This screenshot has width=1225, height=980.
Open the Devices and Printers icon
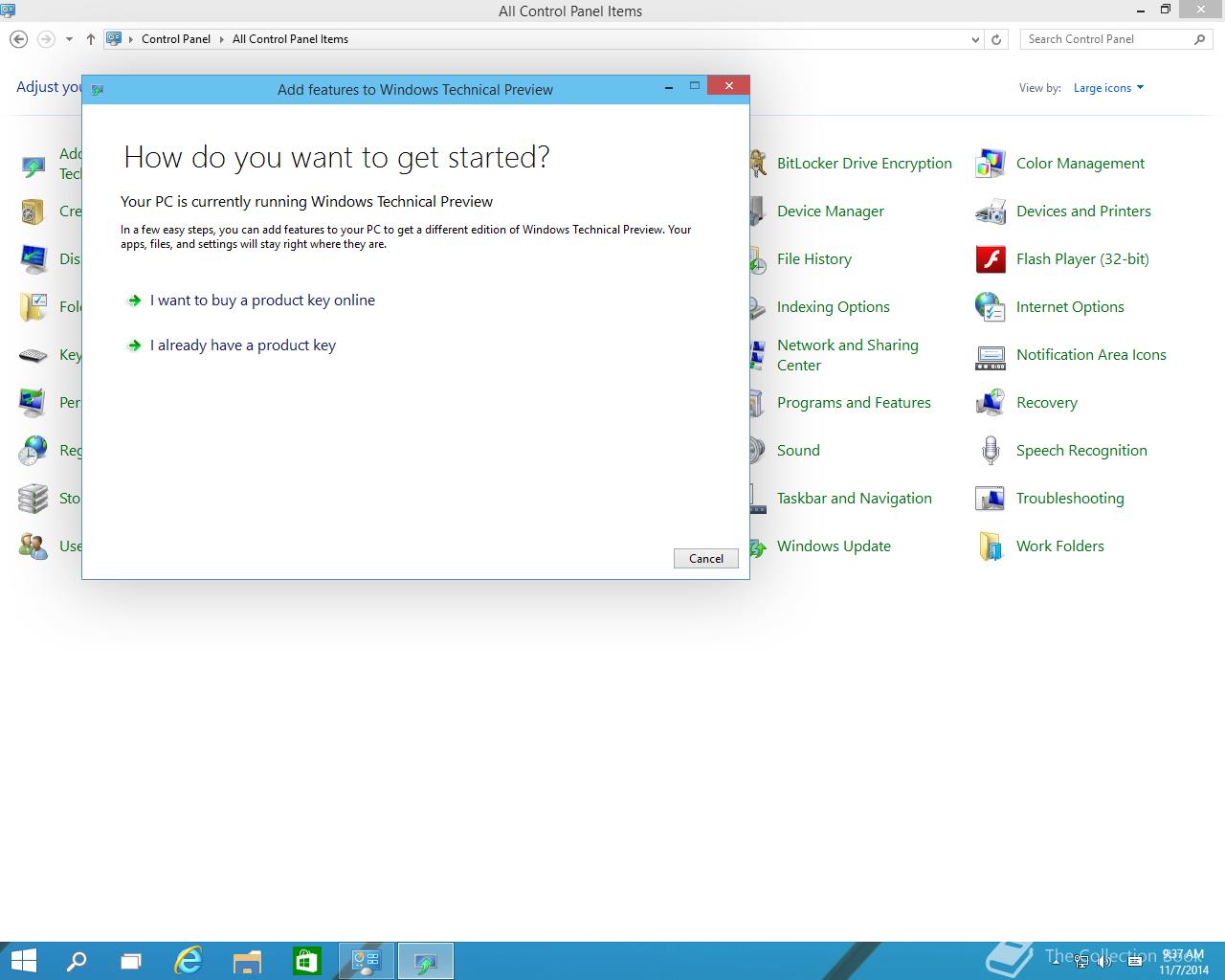990,212
